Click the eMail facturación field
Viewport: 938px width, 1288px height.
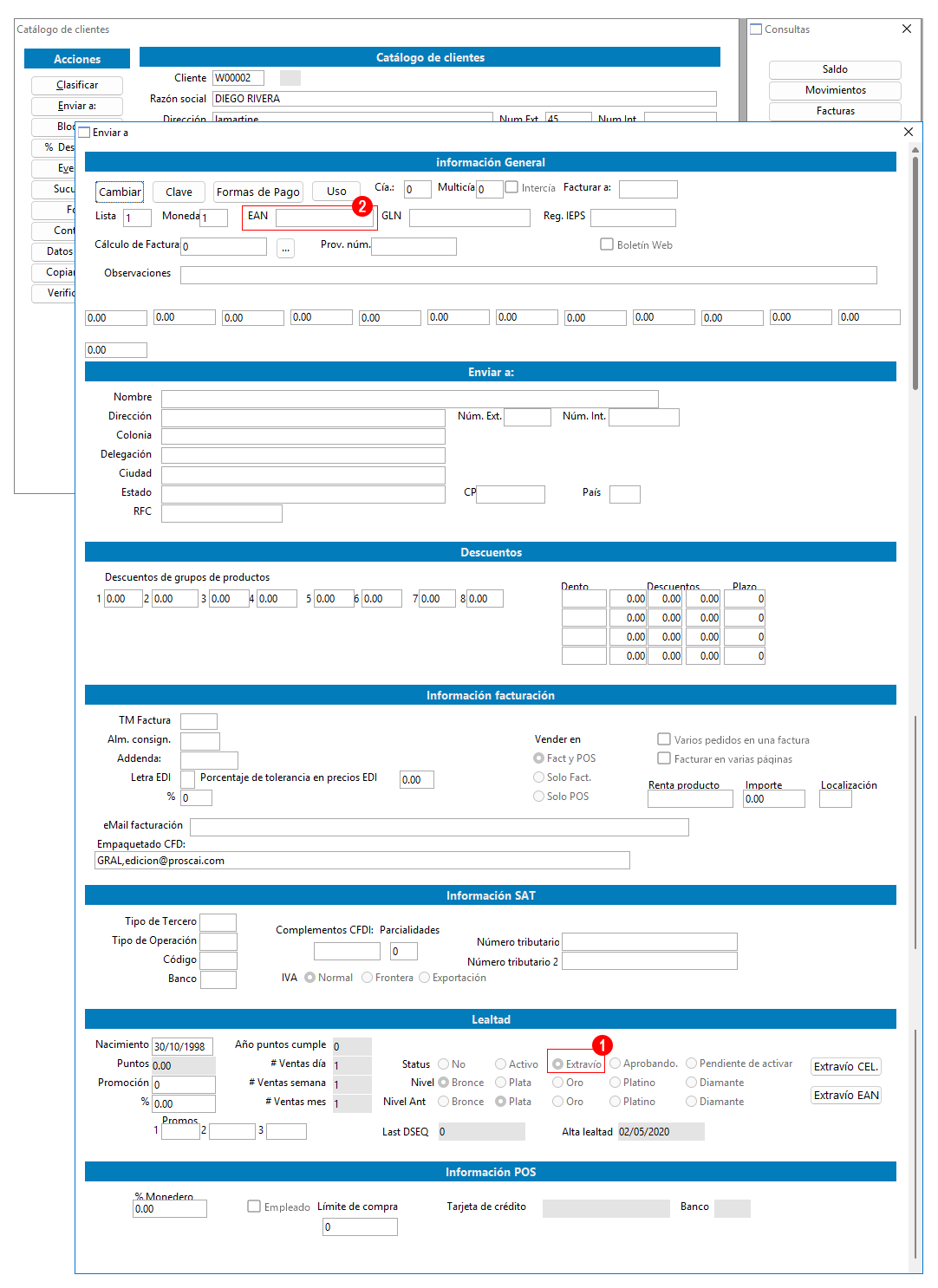tap(440, 827)
